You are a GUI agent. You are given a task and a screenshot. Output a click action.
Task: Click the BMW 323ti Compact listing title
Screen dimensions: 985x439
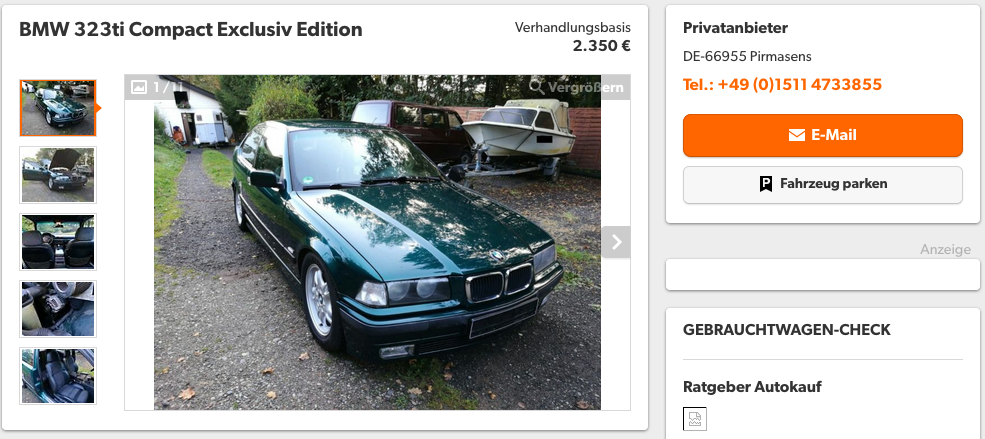[x=191, y=30]
